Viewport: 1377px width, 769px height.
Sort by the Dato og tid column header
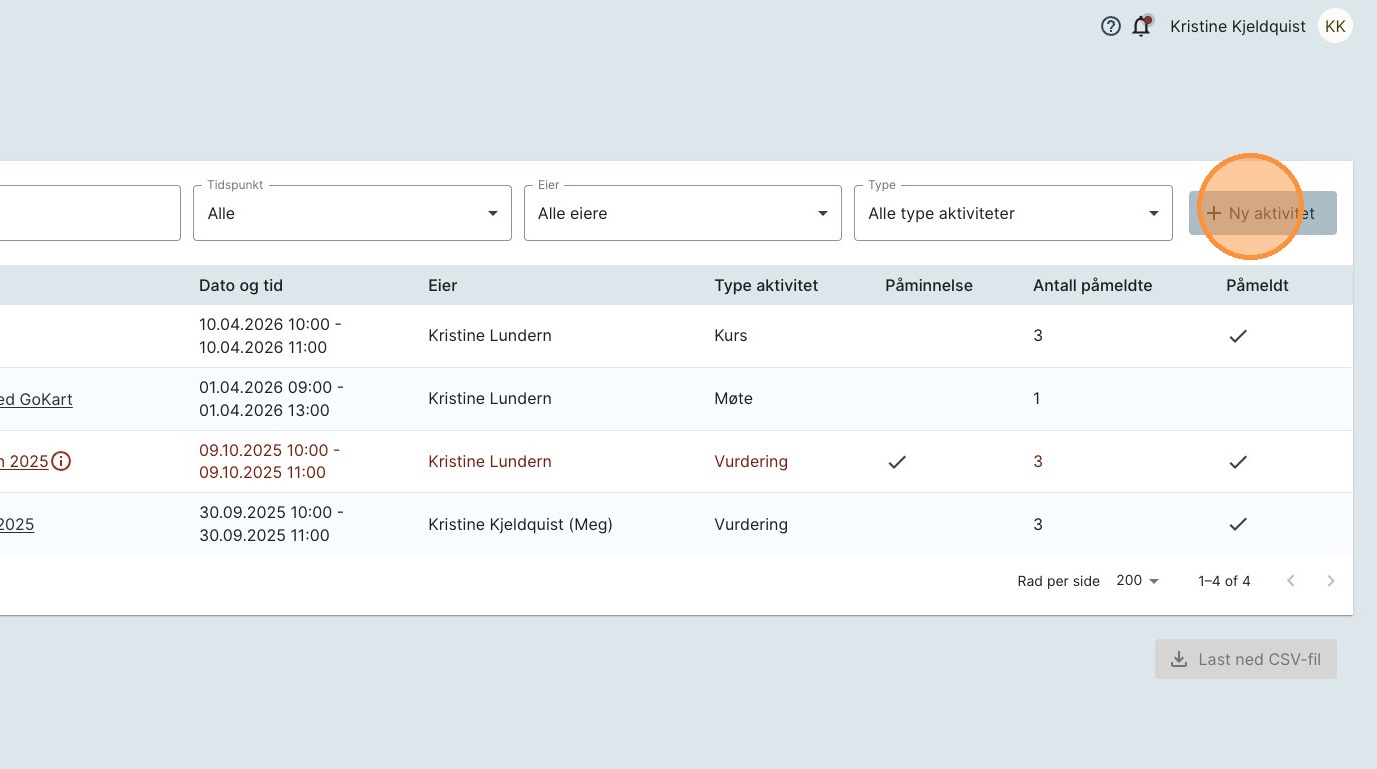tap(241, 285)
